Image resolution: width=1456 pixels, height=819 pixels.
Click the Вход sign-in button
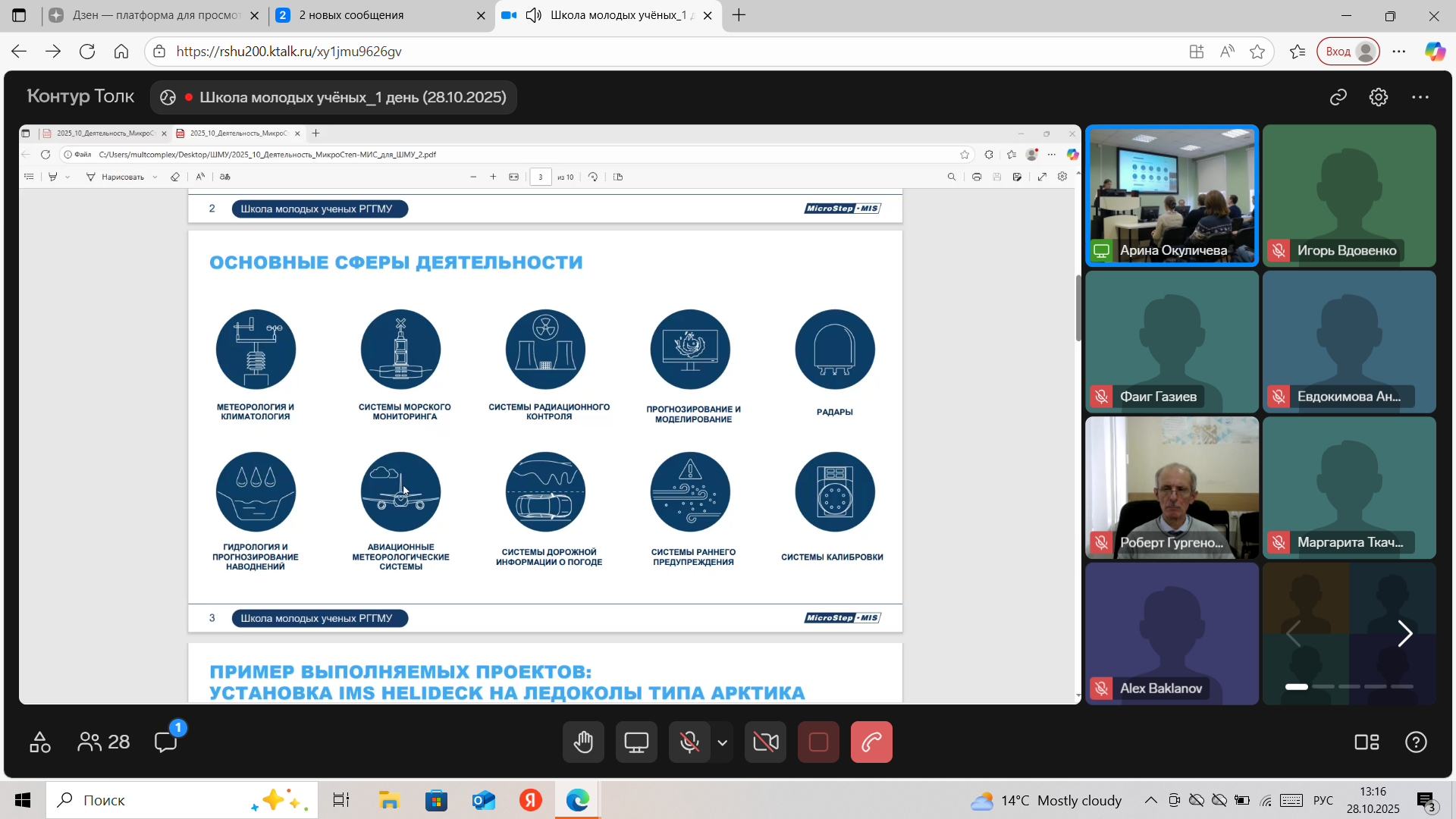(1348, 52)
